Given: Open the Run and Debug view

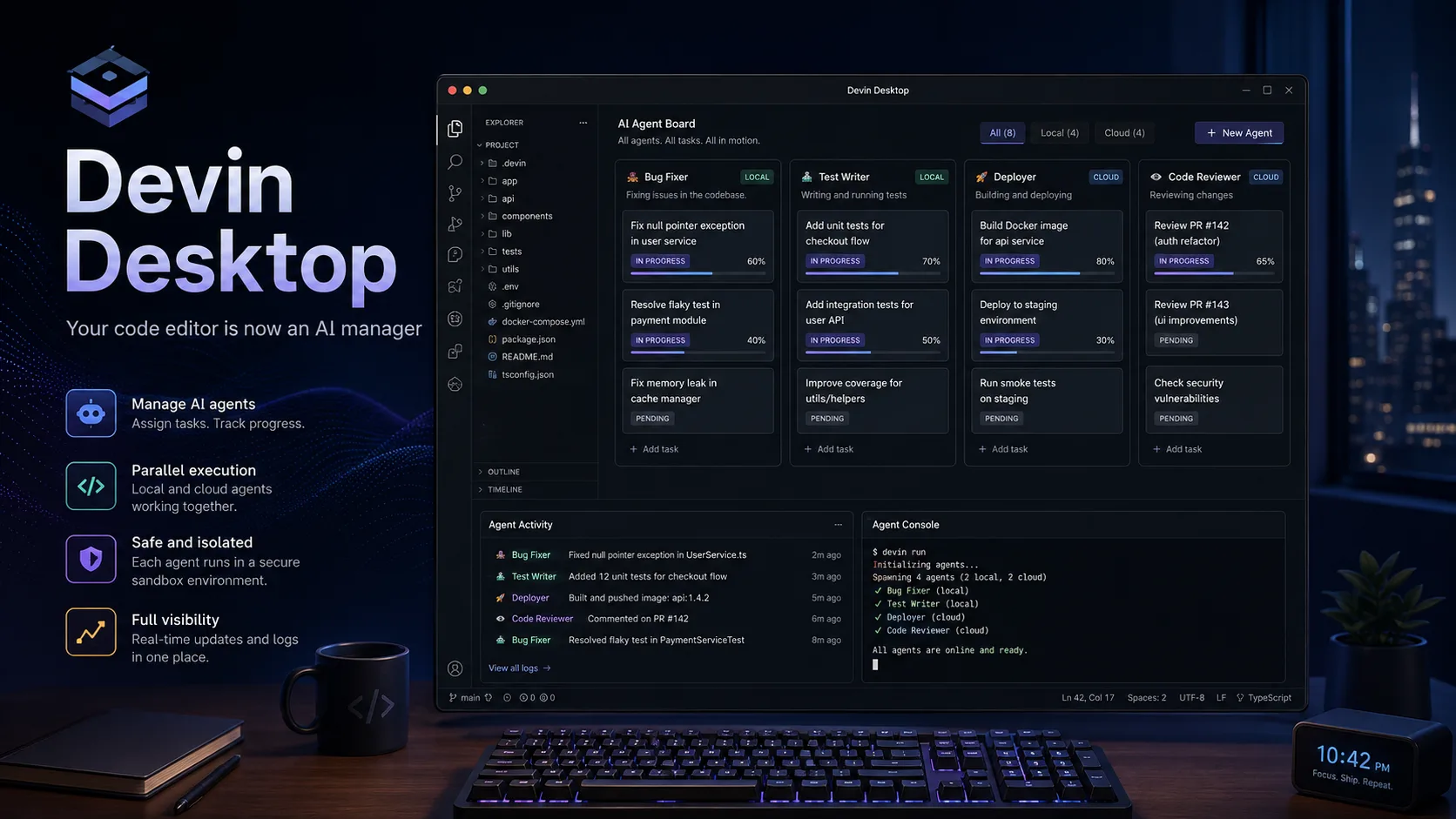Looking at the screenshot, I should pos(455,224).
